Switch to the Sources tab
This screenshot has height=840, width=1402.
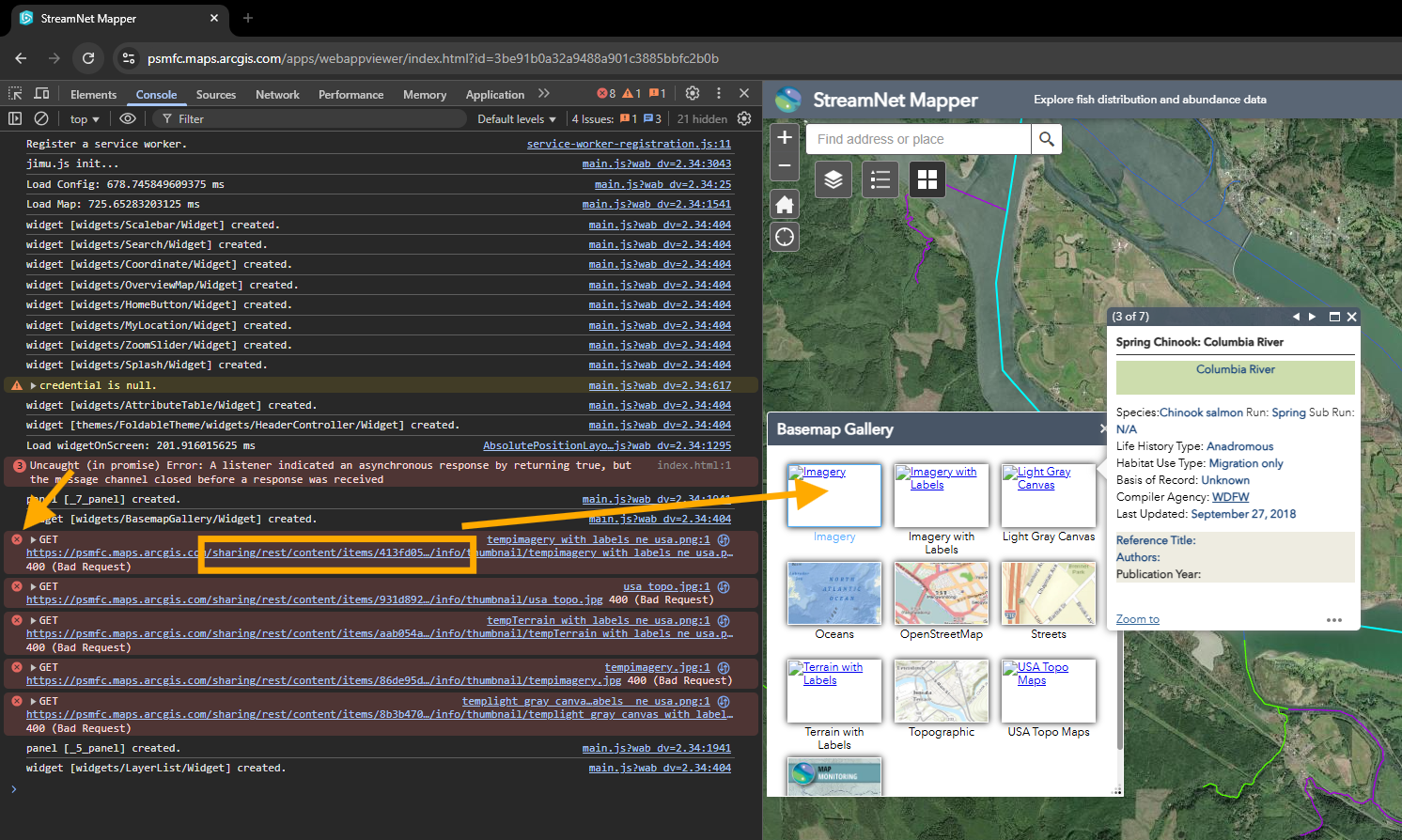tap(216, 95)
